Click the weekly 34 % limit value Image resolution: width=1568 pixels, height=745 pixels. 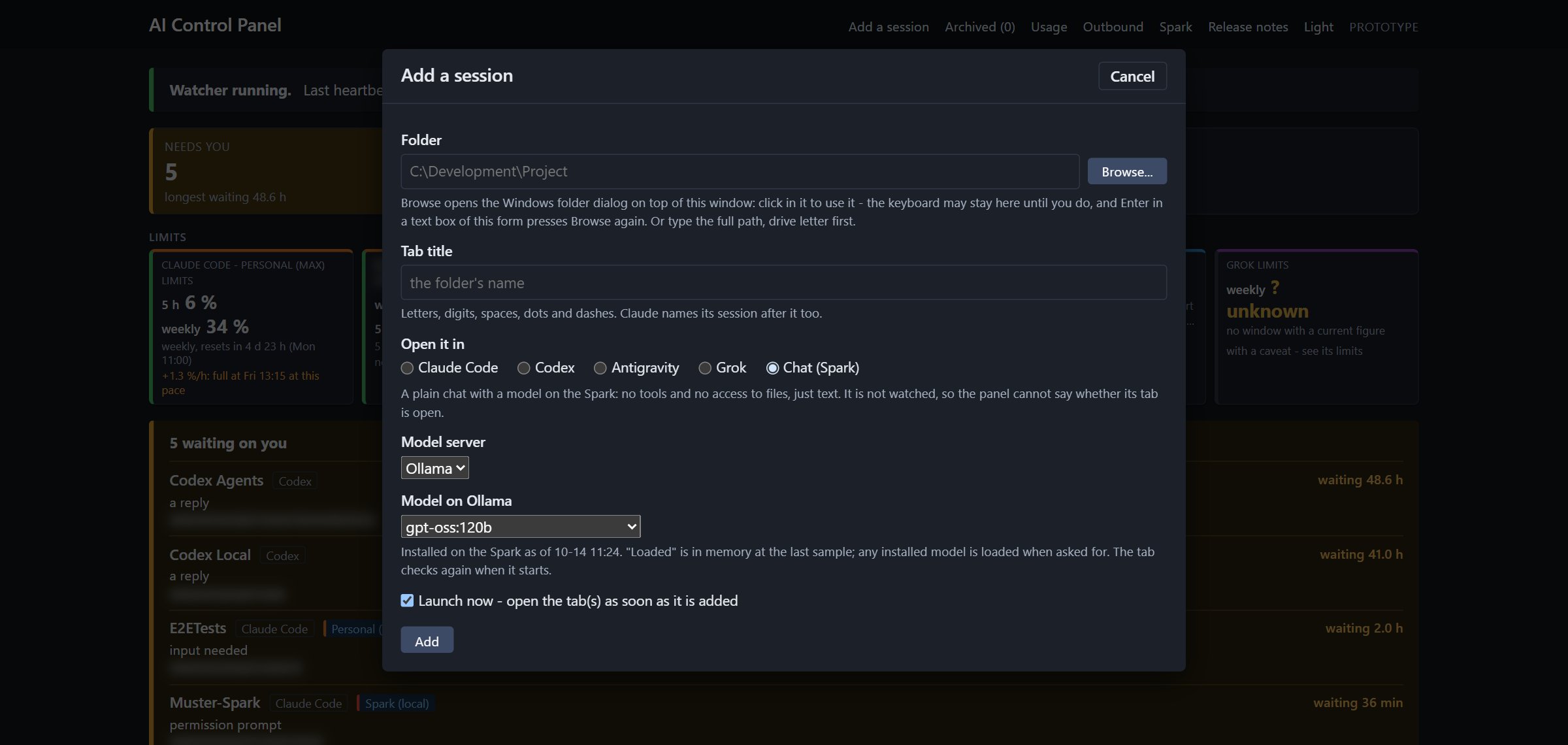[227, 327]
